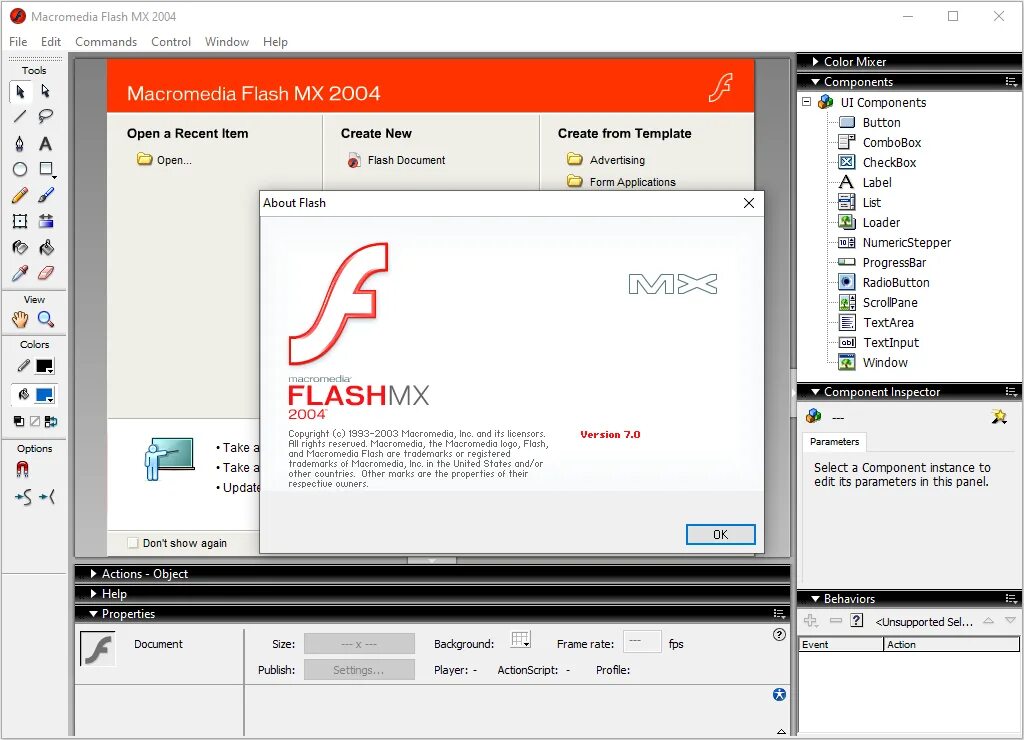This screenshot has width=1024, height=740.
Task: Open the Advertising templates
Action: (x=606, y=160)
